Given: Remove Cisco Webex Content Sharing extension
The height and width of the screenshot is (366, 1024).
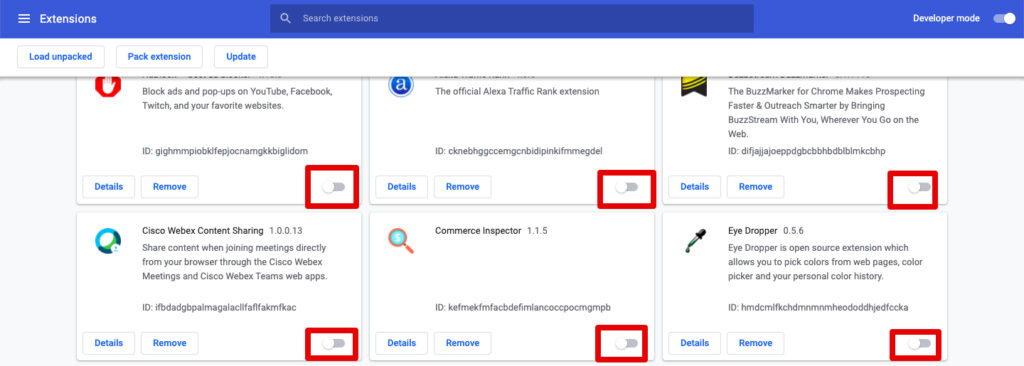Looking at the screenshot, I should point(170,342).
